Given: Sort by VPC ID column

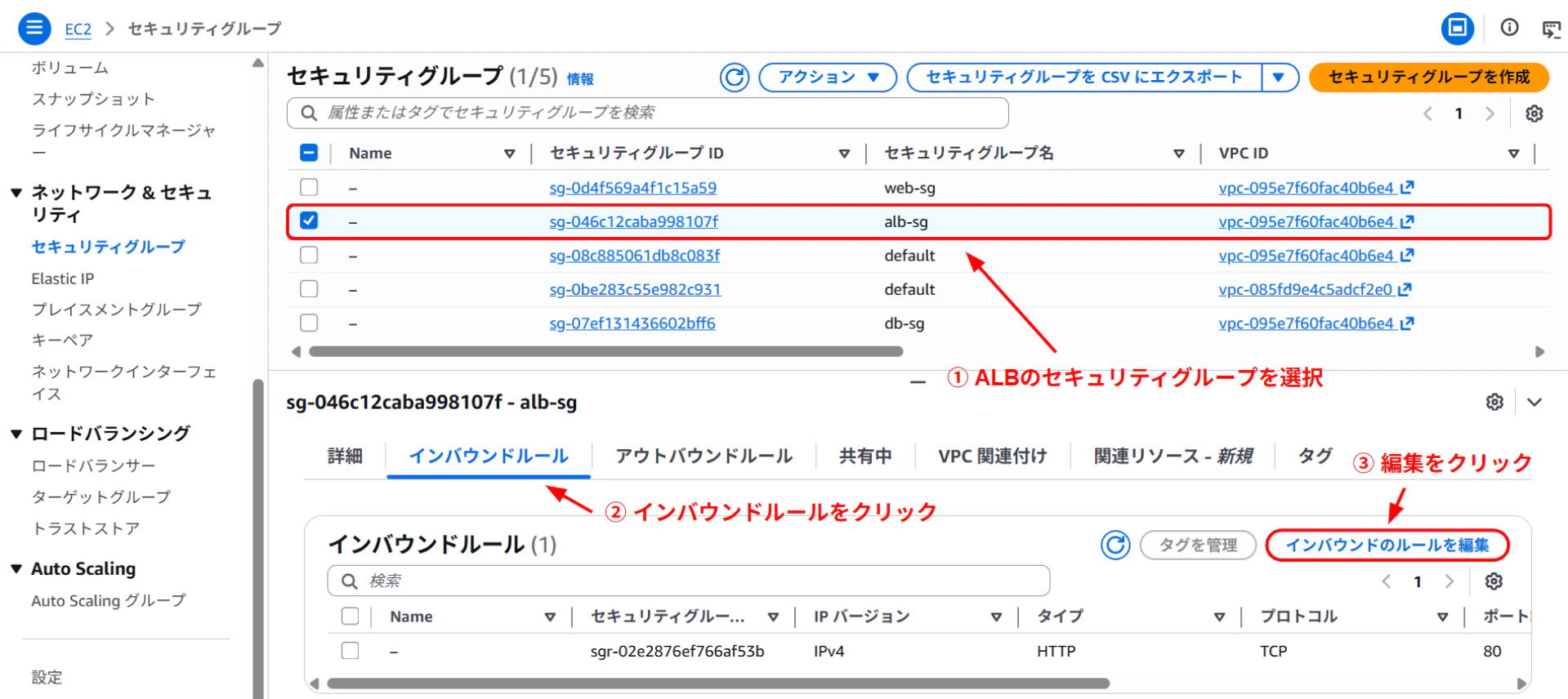Looking at the screenshot, I should pyautogui.click(x=1513, y=154).
